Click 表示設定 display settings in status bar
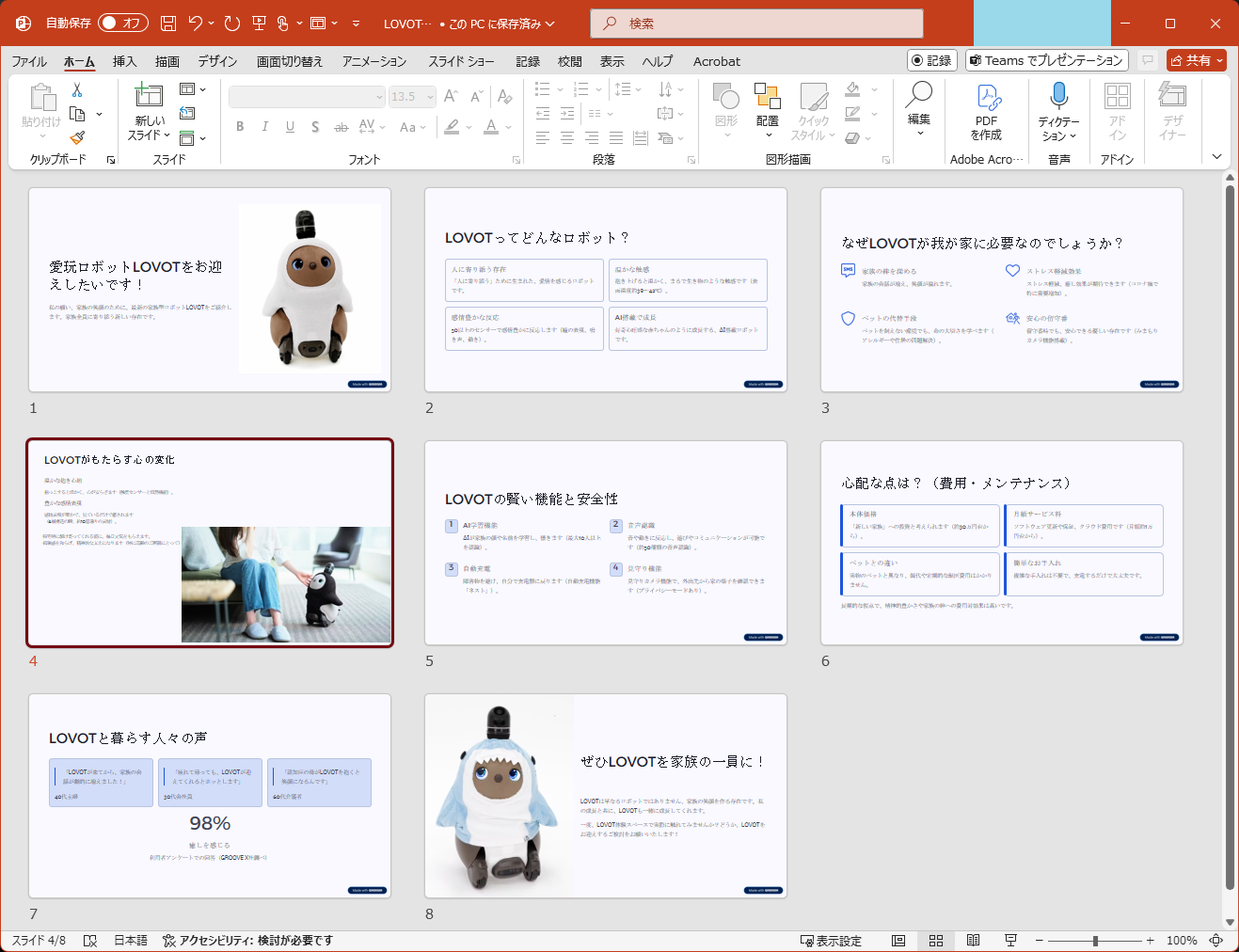Viewport: 1239px width, 952px height. (831, 941)
